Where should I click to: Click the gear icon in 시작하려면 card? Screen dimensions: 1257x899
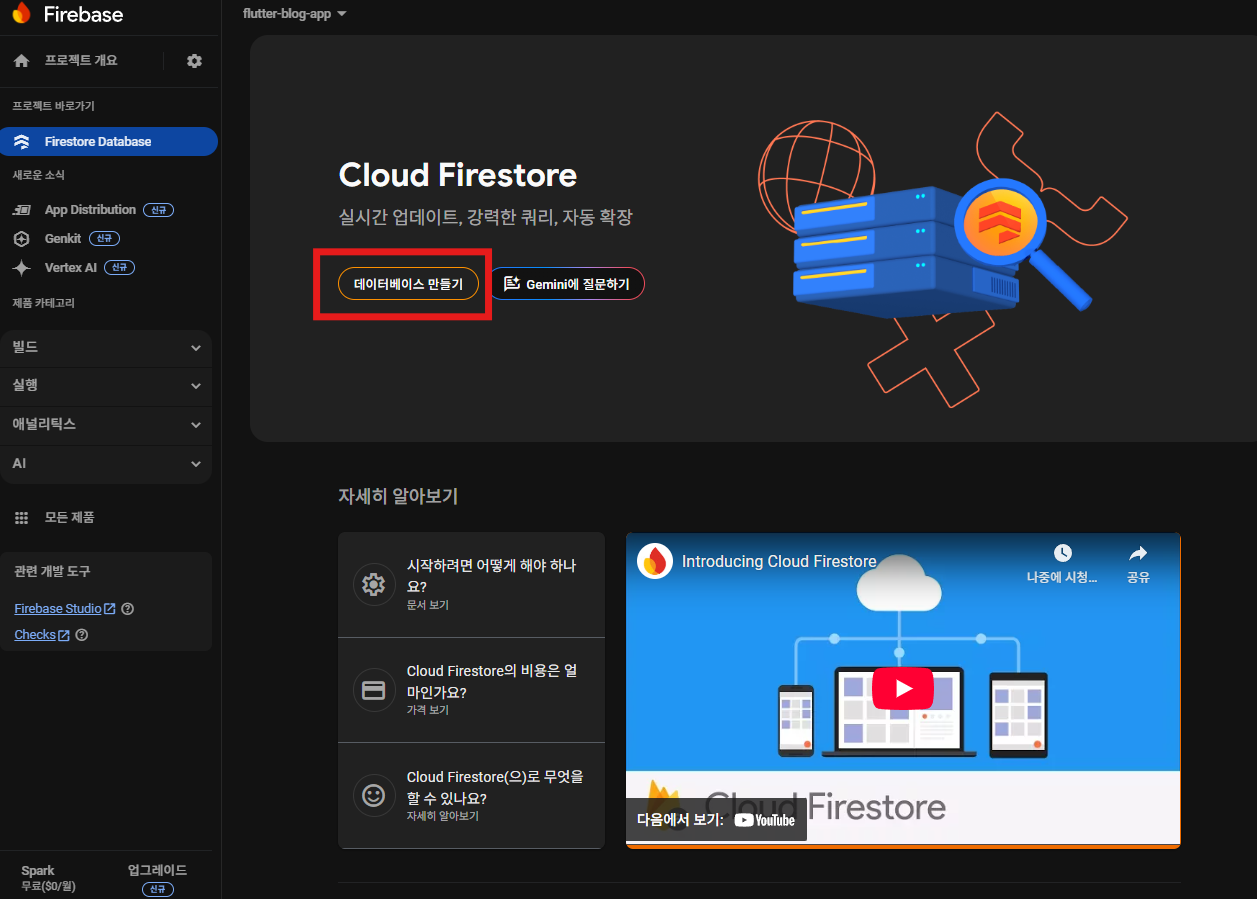374,584
